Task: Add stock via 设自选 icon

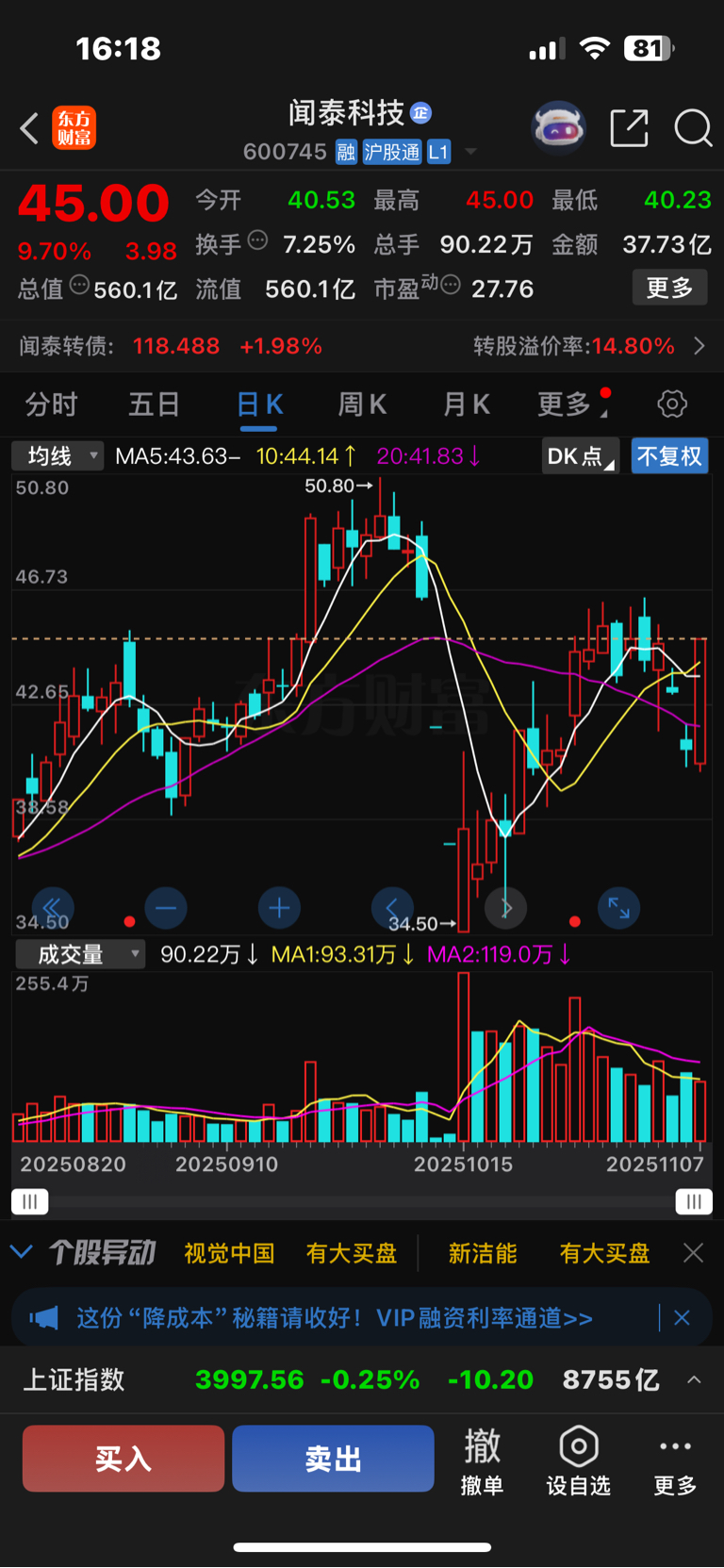Action: click(579, 1461)
